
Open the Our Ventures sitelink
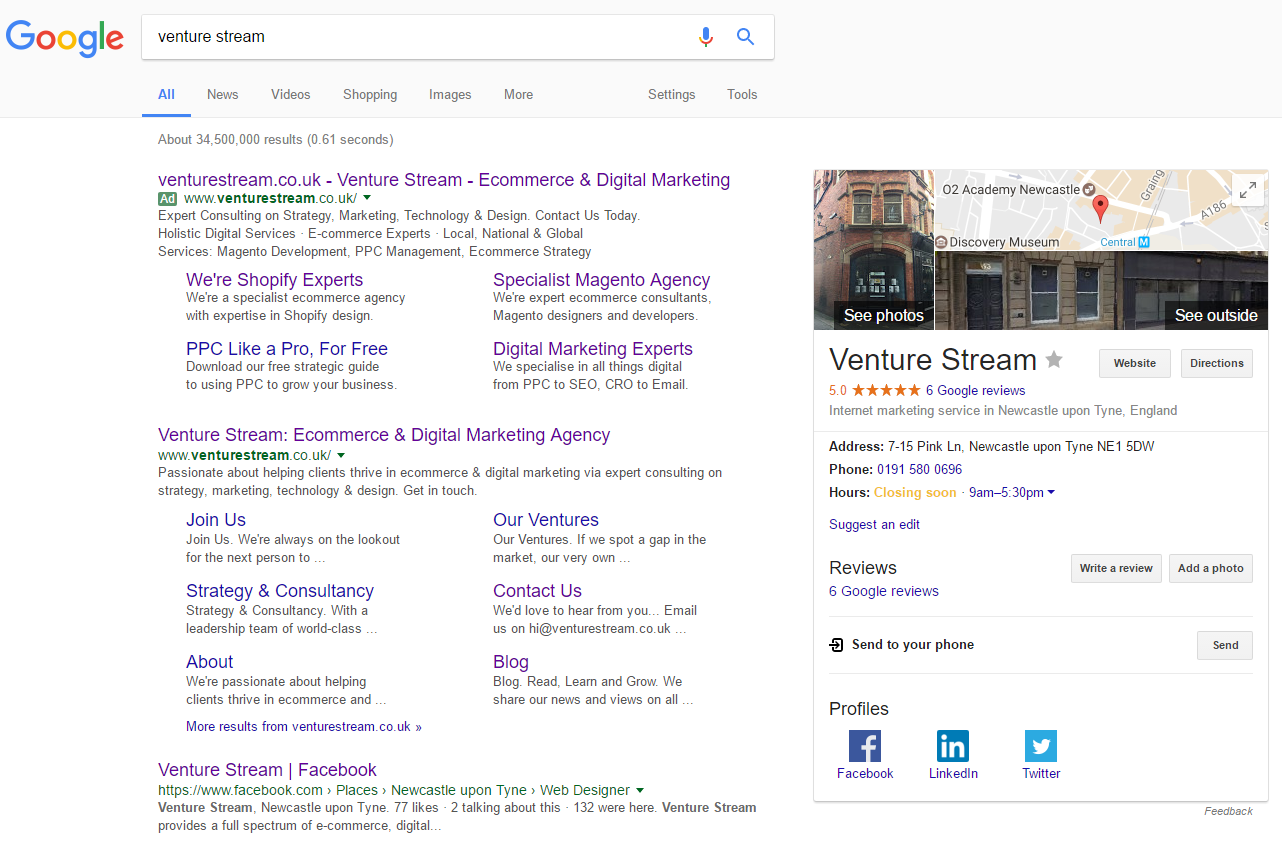click(546, 520)
